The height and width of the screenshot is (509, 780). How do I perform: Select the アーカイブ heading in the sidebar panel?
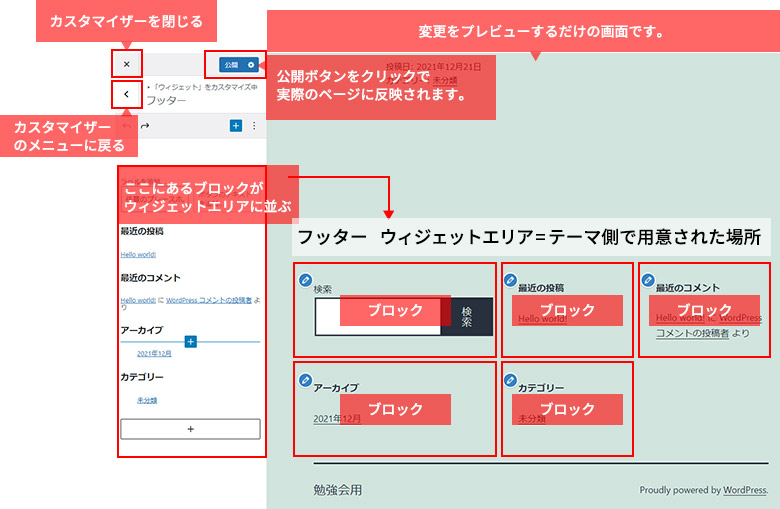(x=142, y=330)
